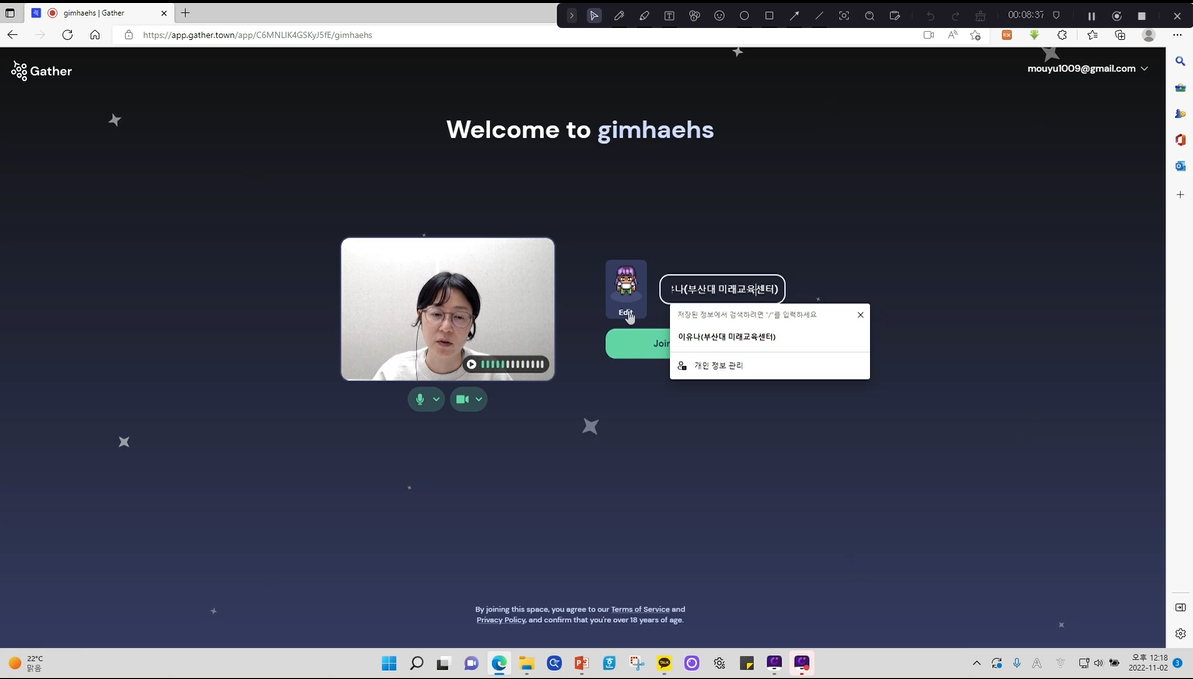Stop the screen recording

pyautogui.click(x=1140, y=16)
